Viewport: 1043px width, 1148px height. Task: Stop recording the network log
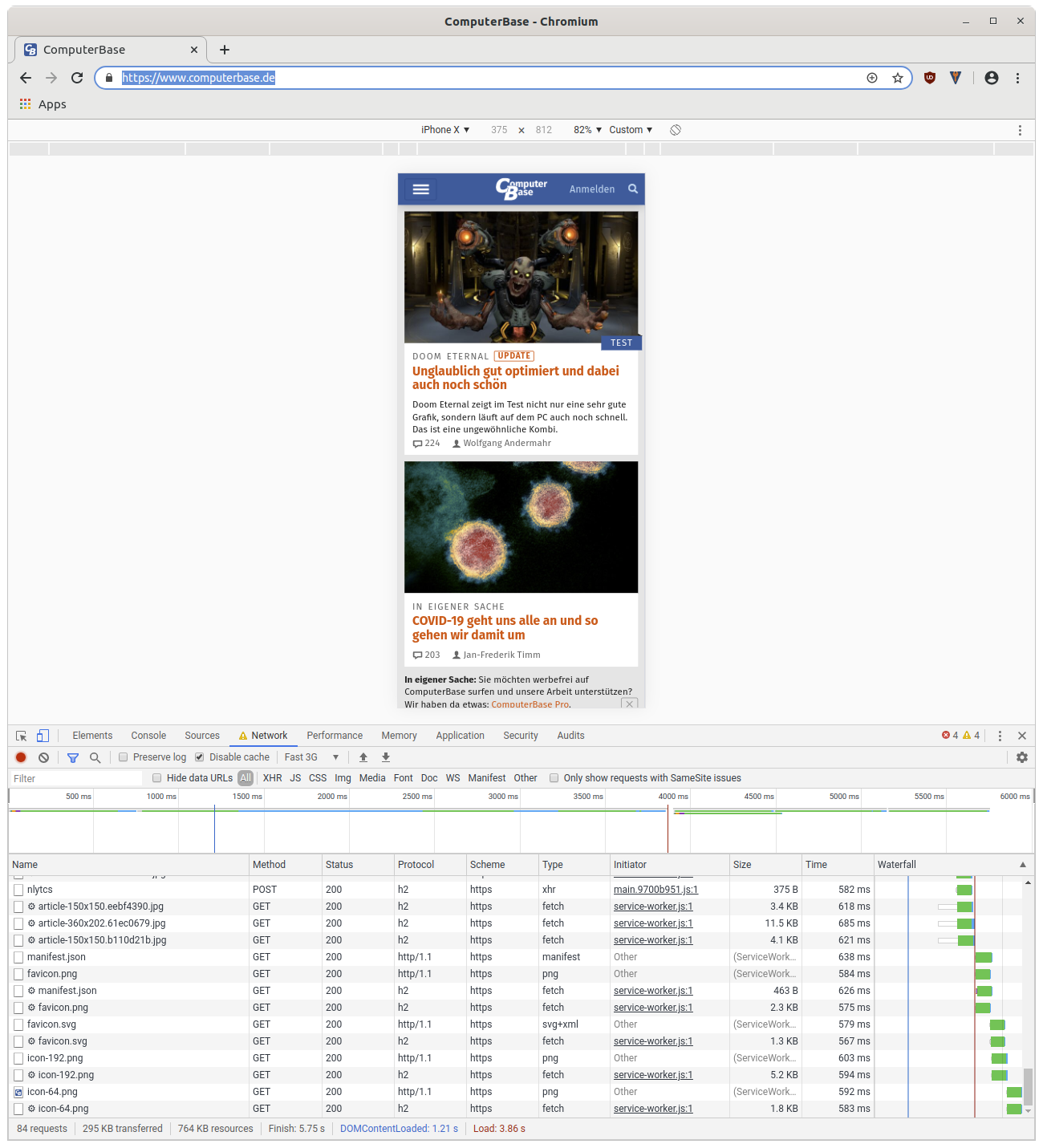(x=21, y=757)
